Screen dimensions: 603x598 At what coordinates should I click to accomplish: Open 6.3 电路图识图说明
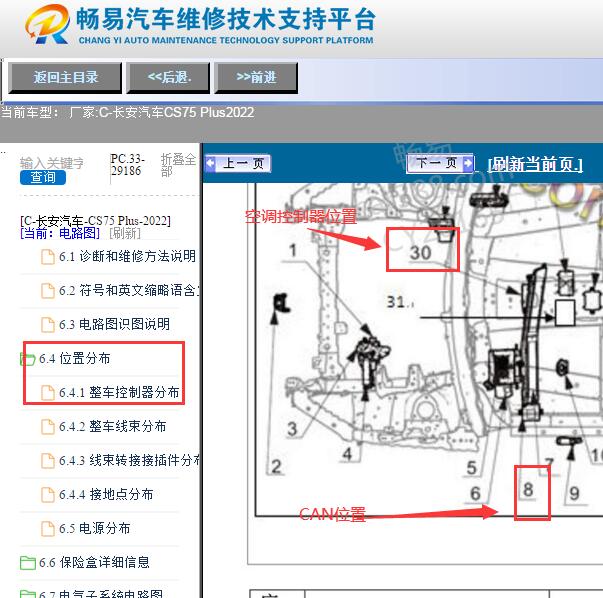point(114,324)
